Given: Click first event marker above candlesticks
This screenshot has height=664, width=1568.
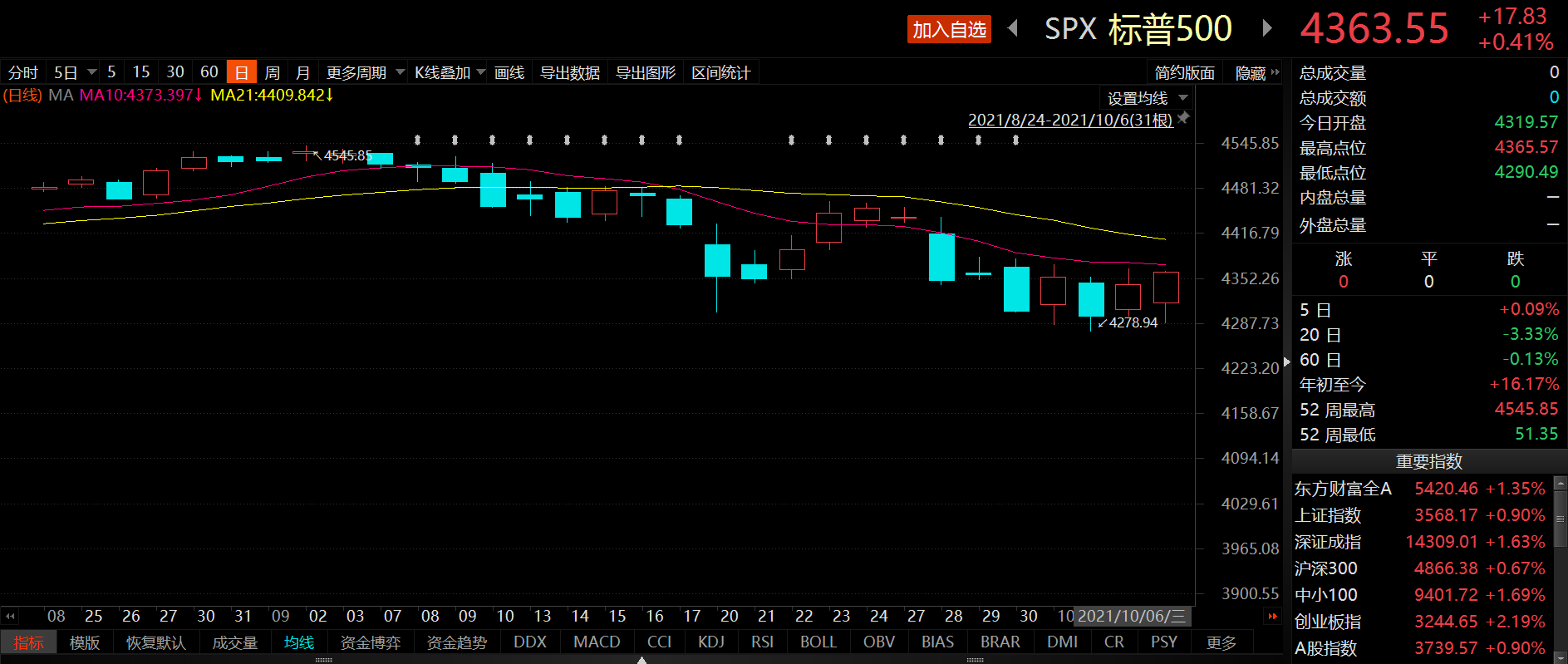Looking at the screenshot, I should coord(417,140).
